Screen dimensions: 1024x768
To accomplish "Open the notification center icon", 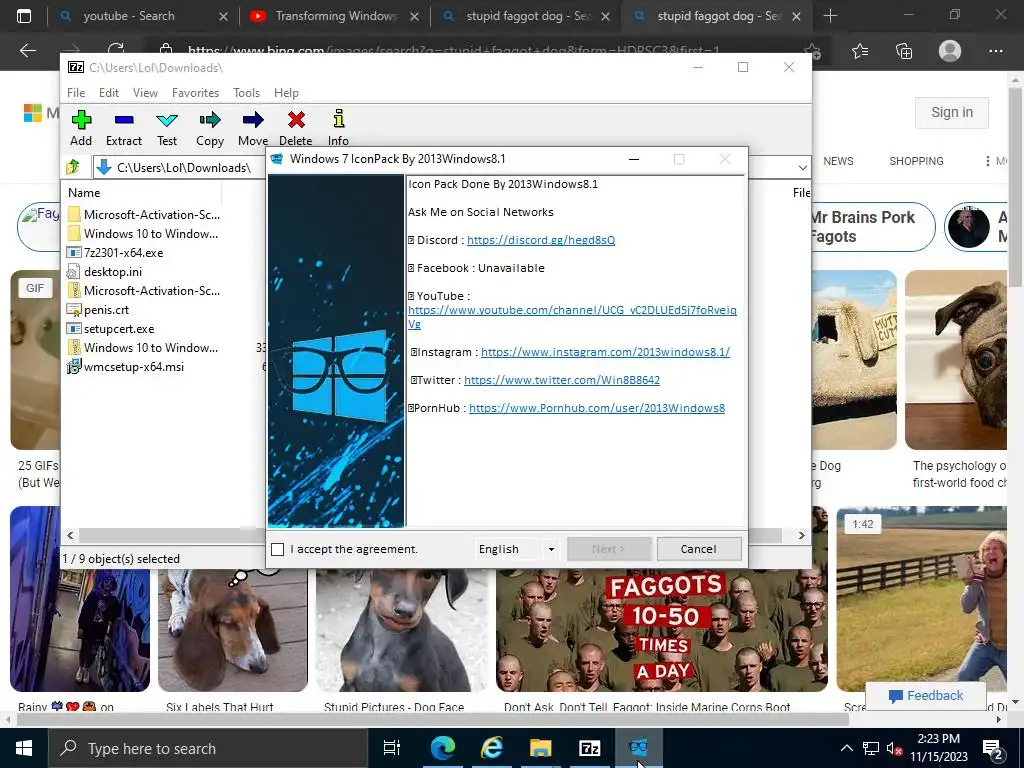I will (992, 749).
